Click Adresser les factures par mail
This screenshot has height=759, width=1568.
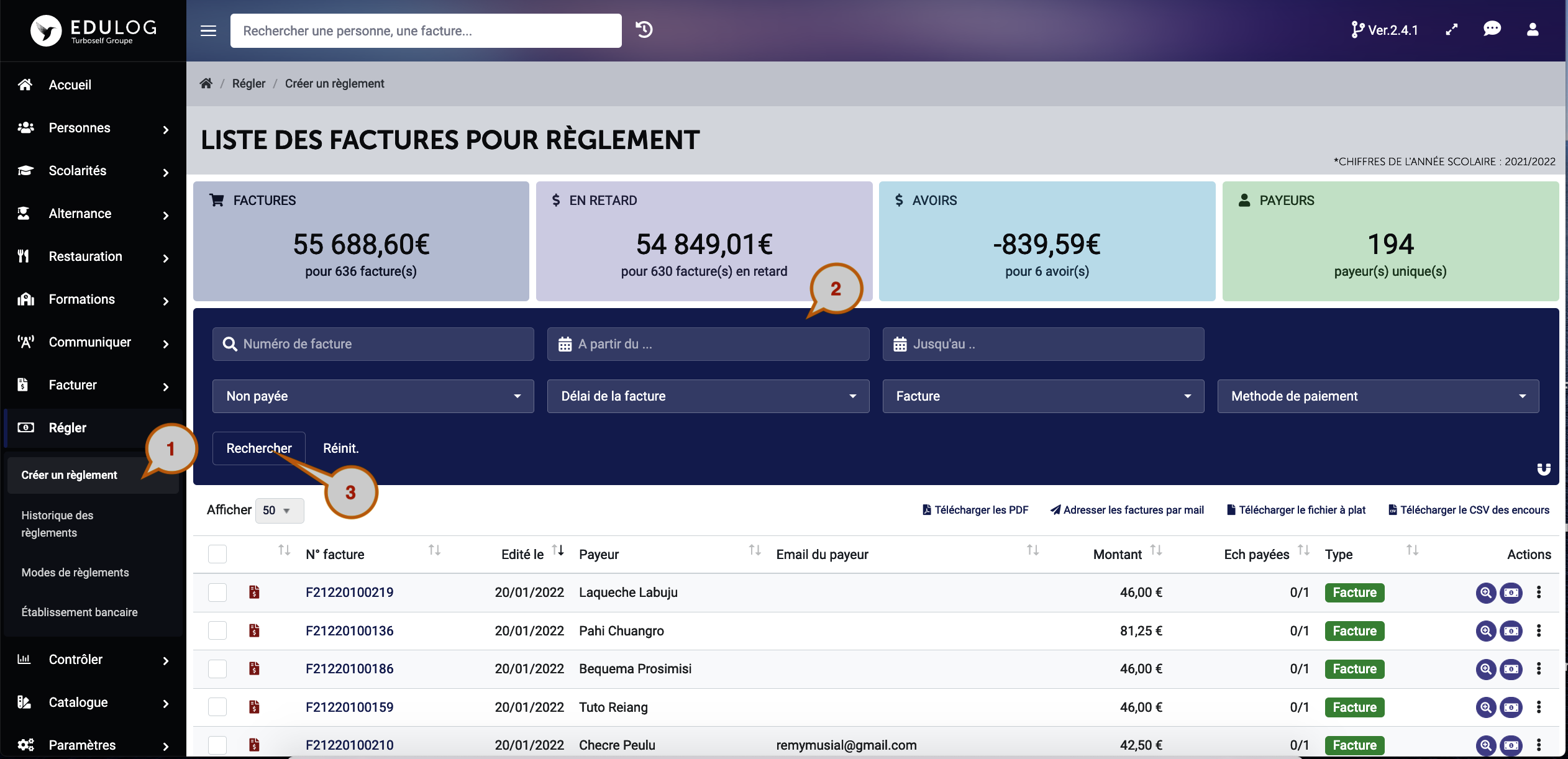point(1127,510)
